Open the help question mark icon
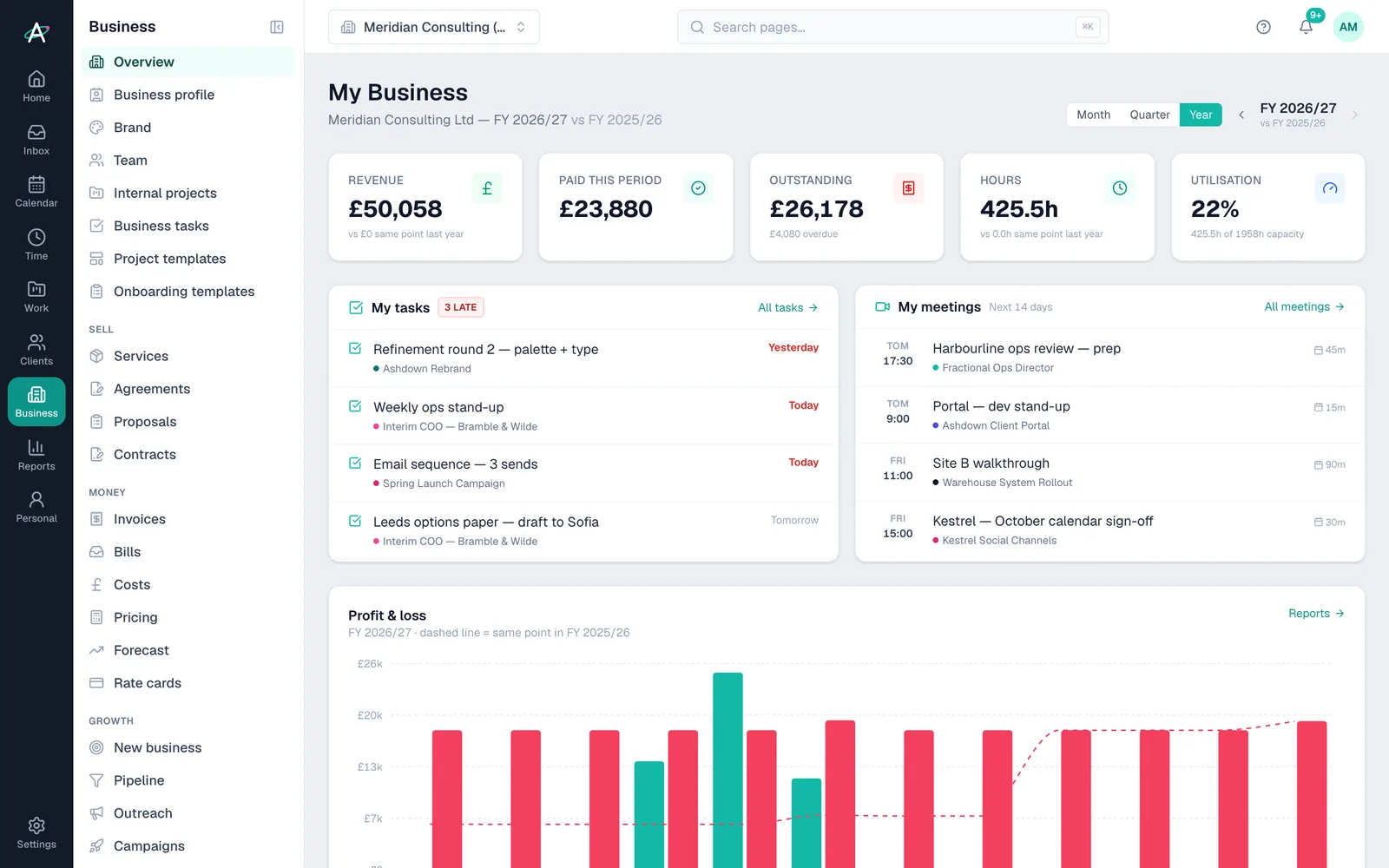 pyautogui.click(x=1263, y=27)
